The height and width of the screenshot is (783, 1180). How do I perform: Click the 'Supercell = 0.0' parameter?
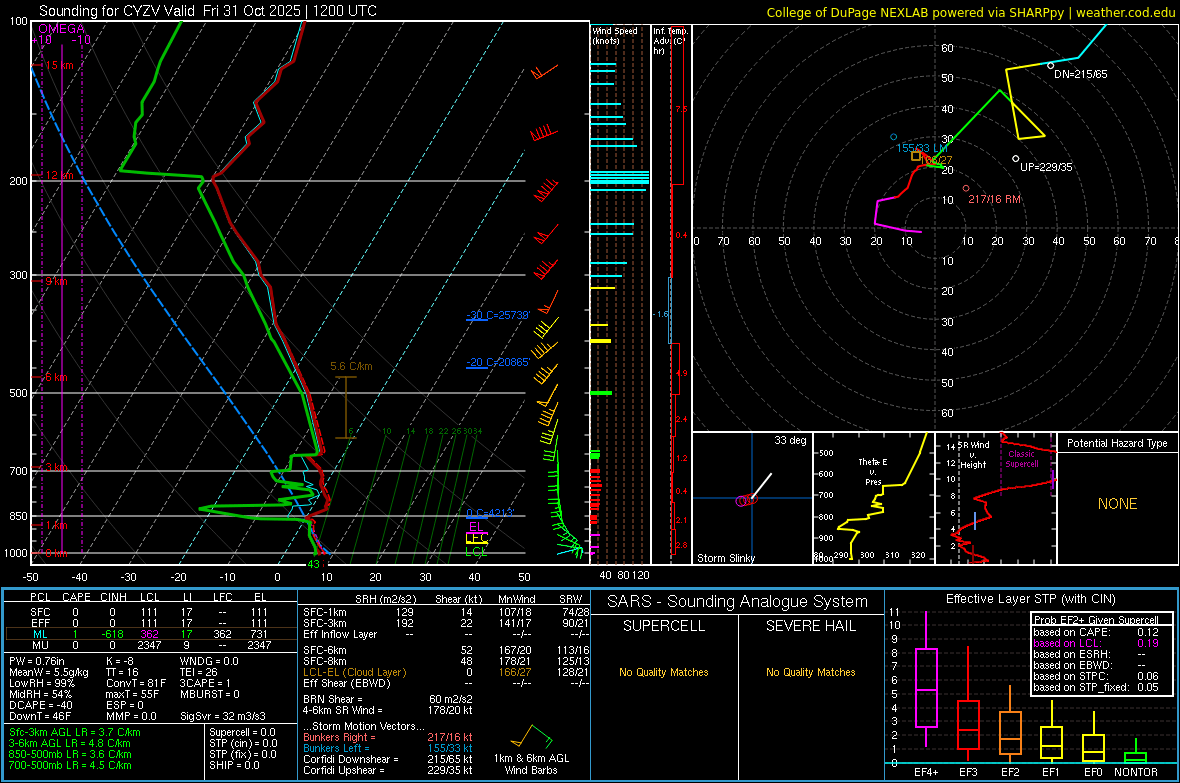(x=242, y=732)
